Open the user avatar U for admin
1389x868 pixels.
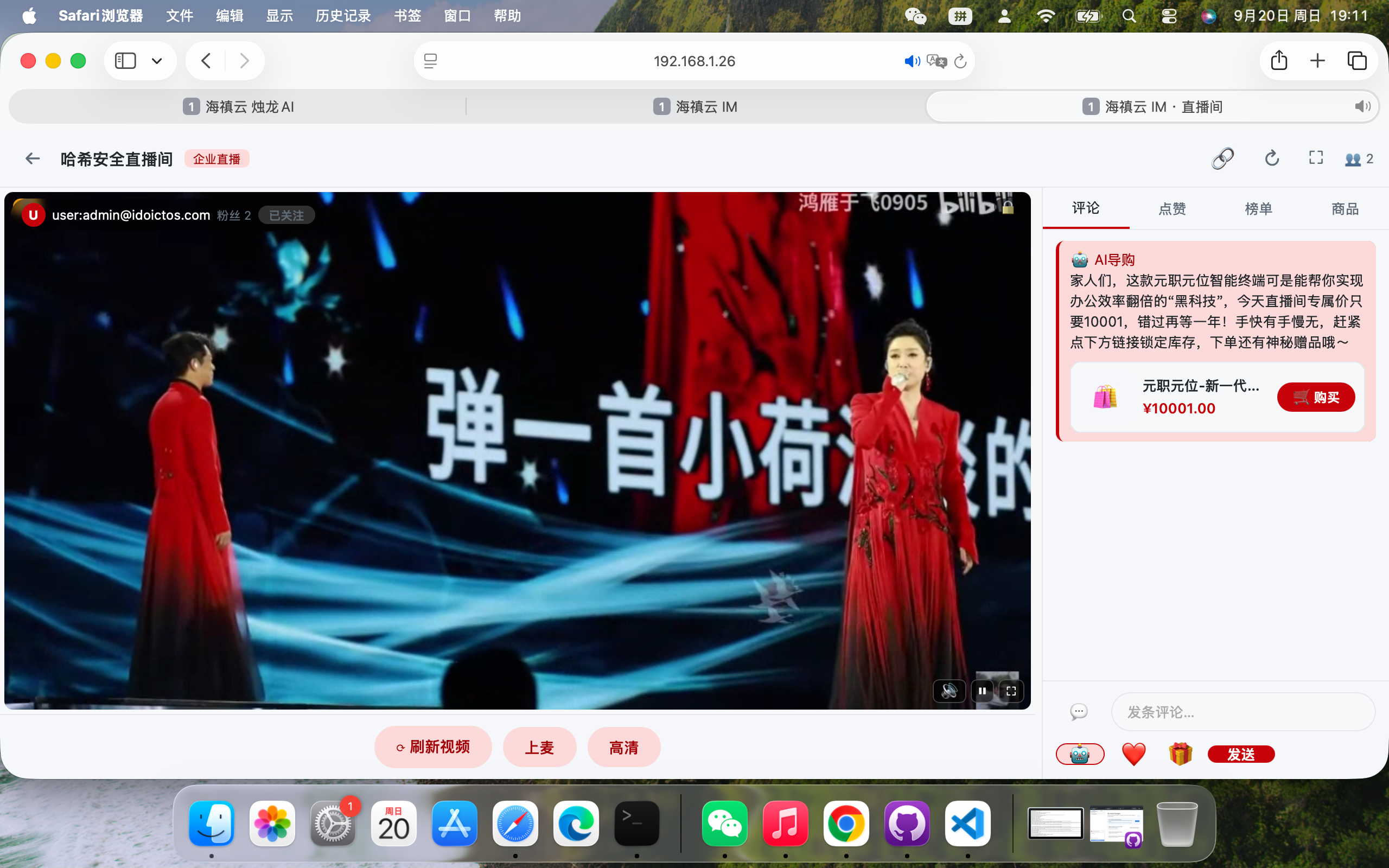(33, 215)
